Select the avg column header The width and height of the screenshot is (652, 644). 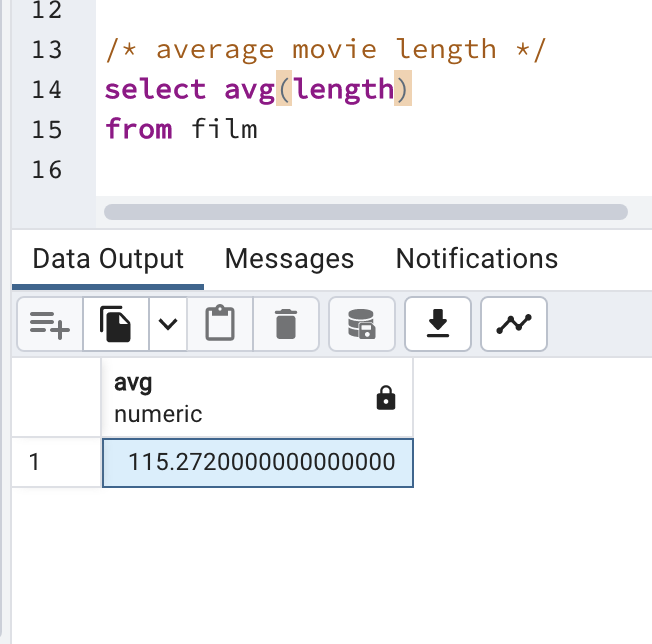coord(230,397)
